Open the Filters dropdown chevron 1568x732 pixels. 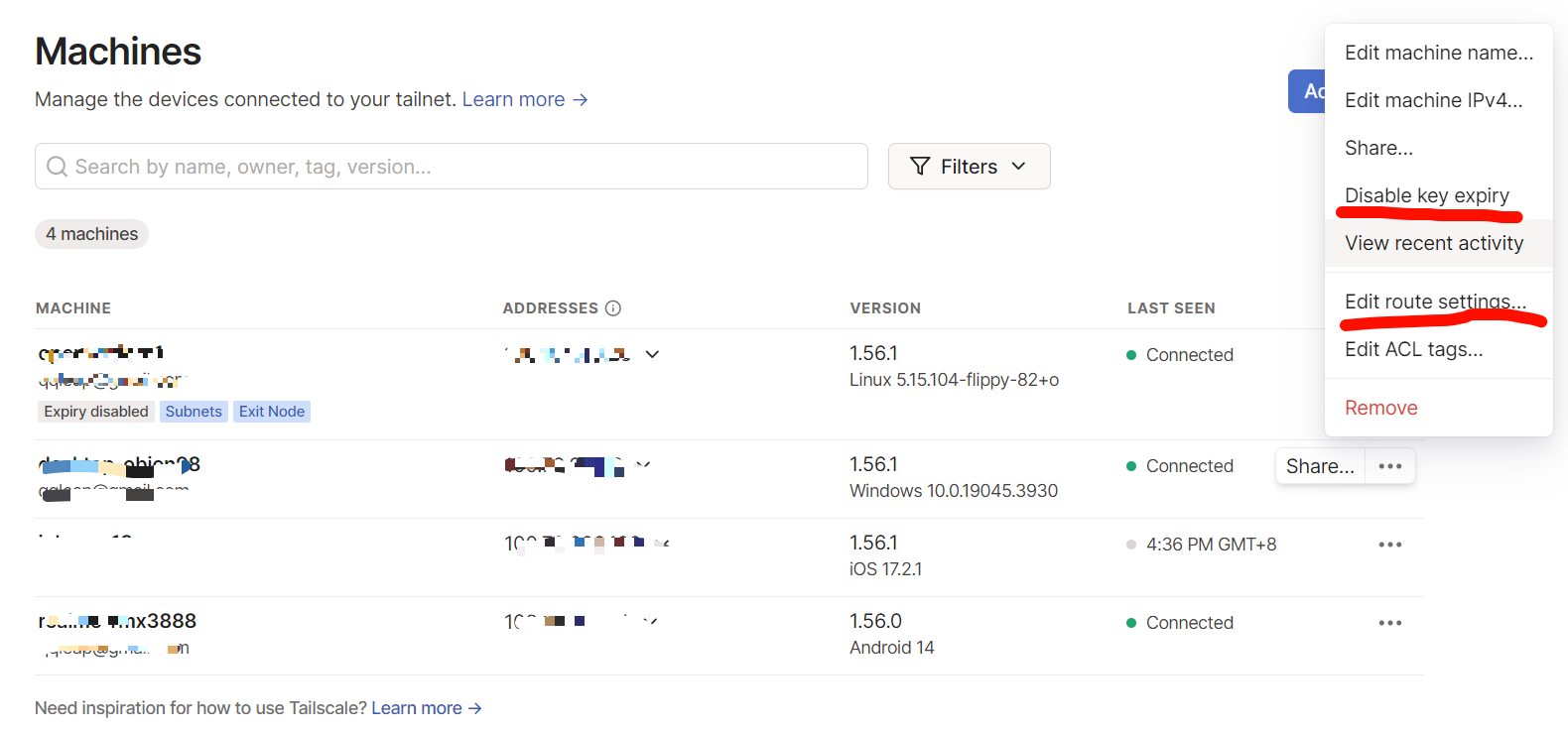pyautogui.click(x=1018, y=167)
